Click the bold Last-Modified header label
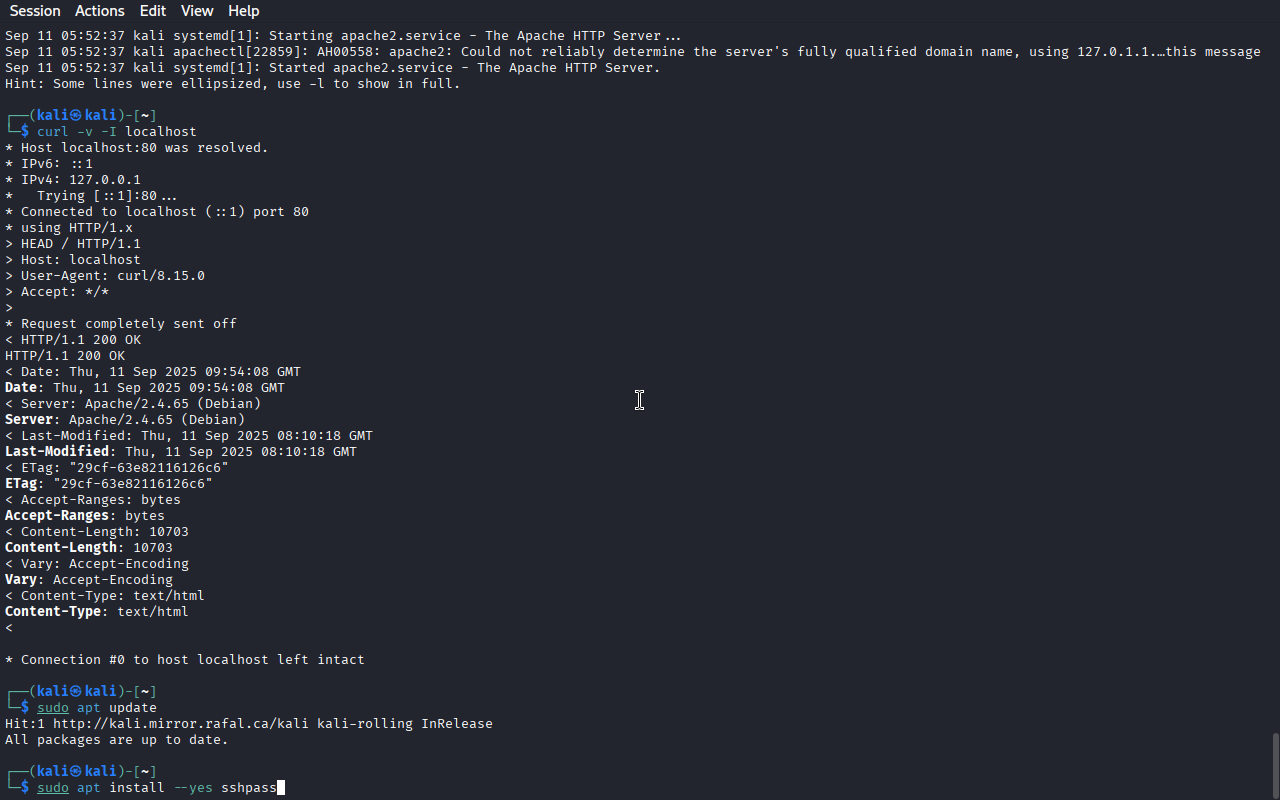 tap(57, 452)
